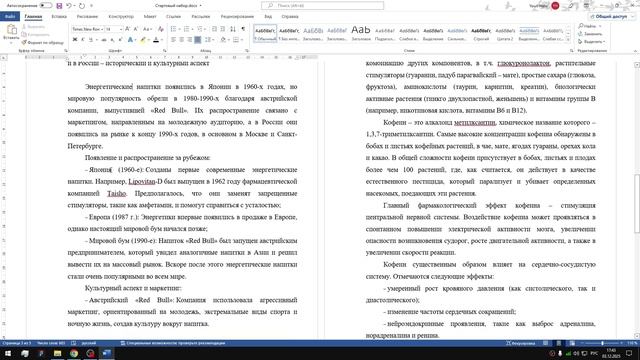Image resolution: width=640 pixels, height=360 pixels.
Task: Apply the Обычный style
Action: point(265,33)
